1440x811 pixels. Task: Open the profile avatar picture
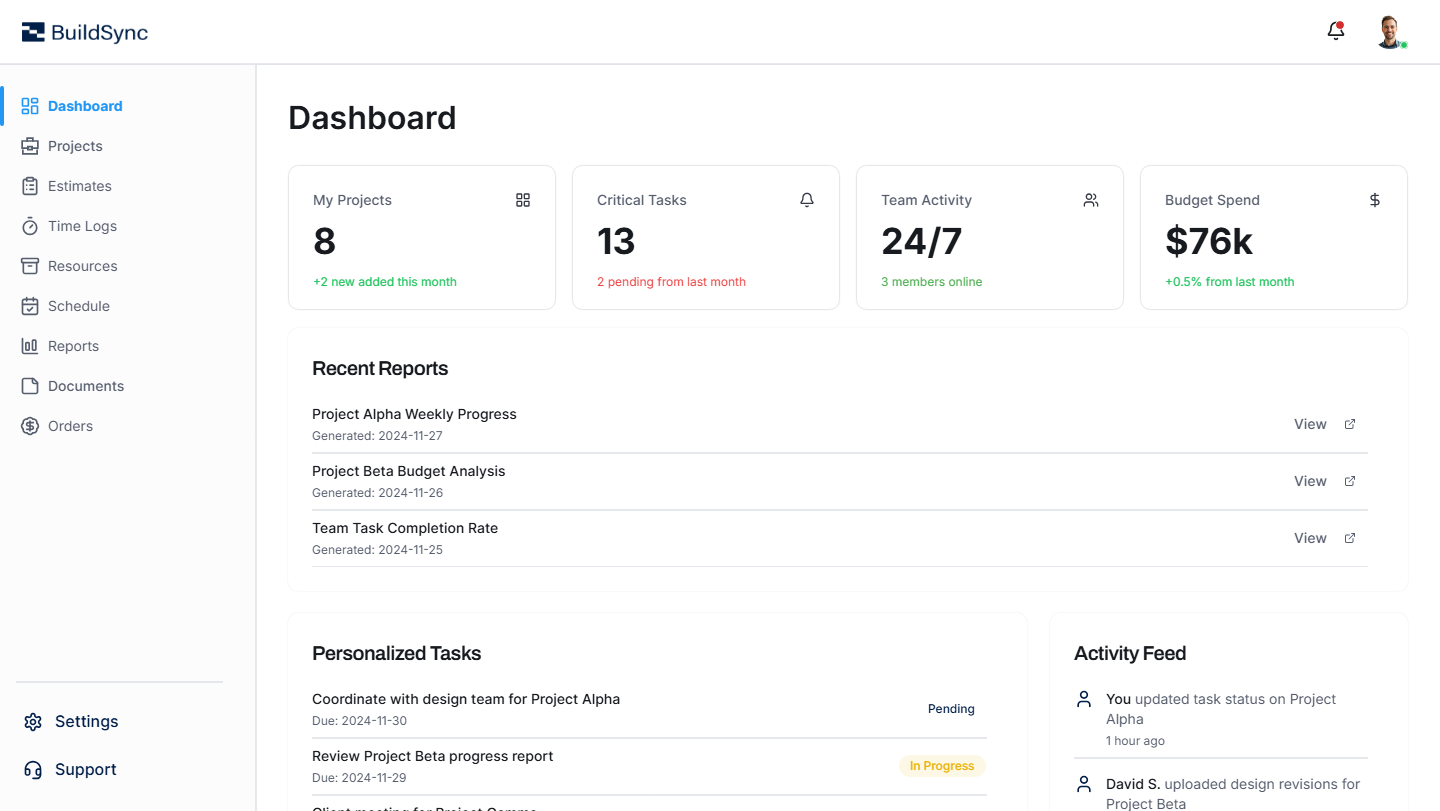coord(1391,31)
